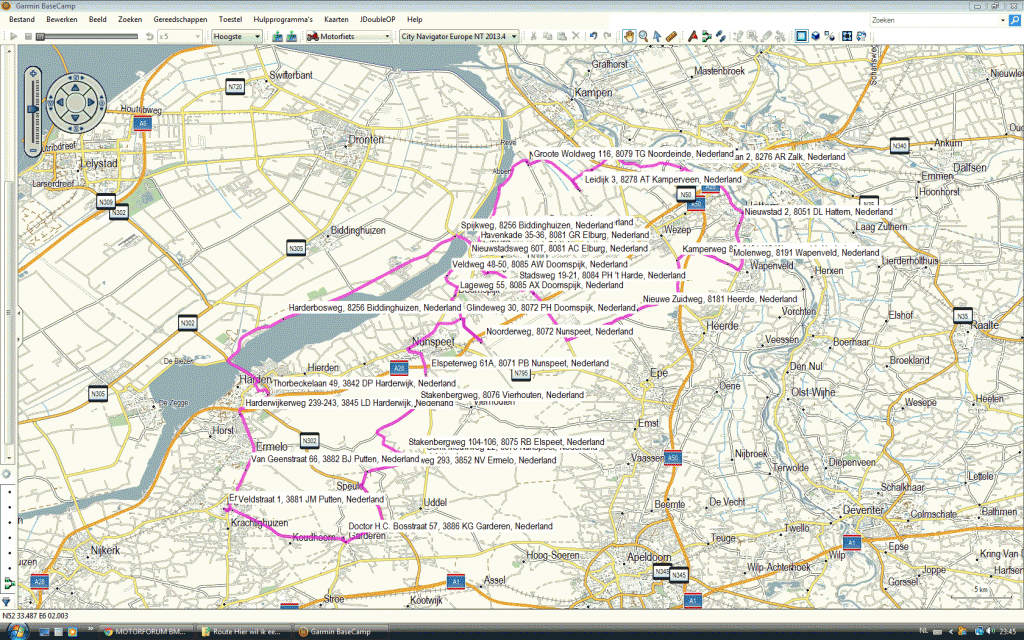
Task: Select the New Route tool
Action: 707,37
